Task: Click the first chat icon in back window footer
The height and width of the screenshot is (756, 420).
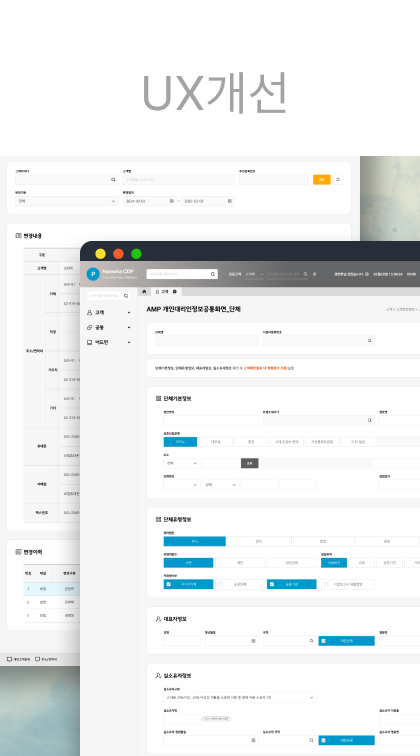Action: pos(9,659)
